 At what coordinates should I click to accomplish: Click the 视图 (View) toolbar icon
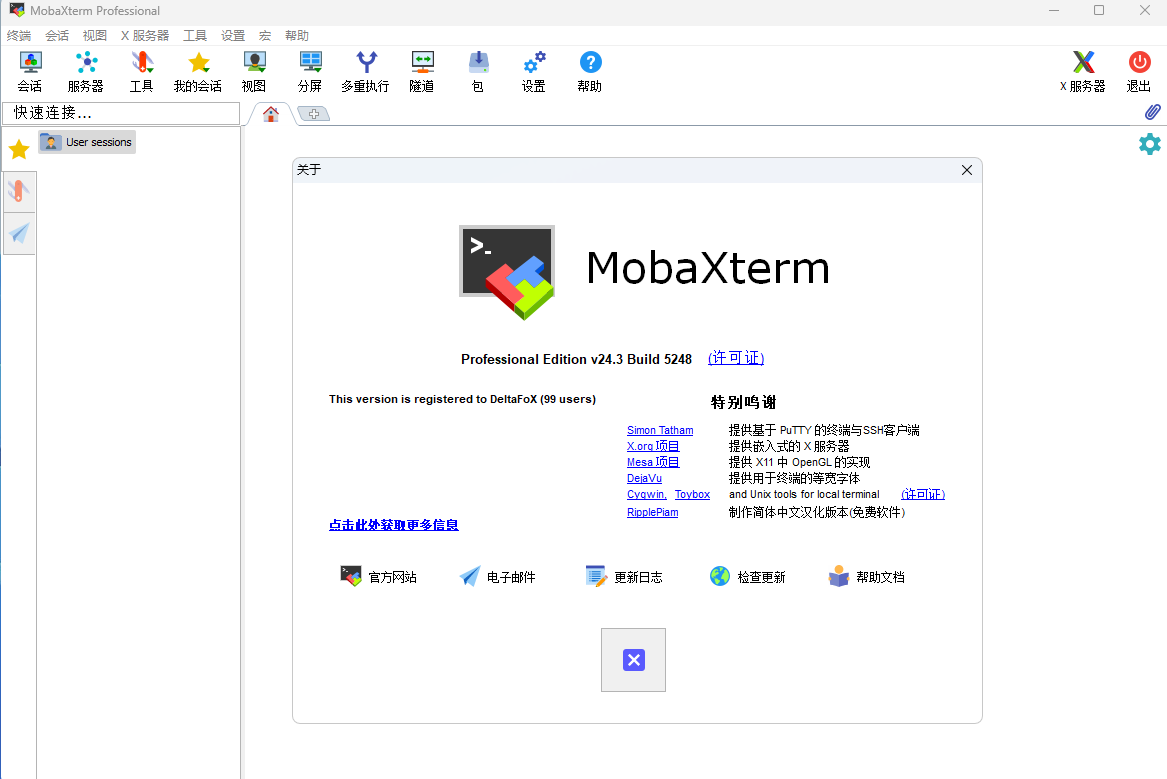(x=254, y=71)
